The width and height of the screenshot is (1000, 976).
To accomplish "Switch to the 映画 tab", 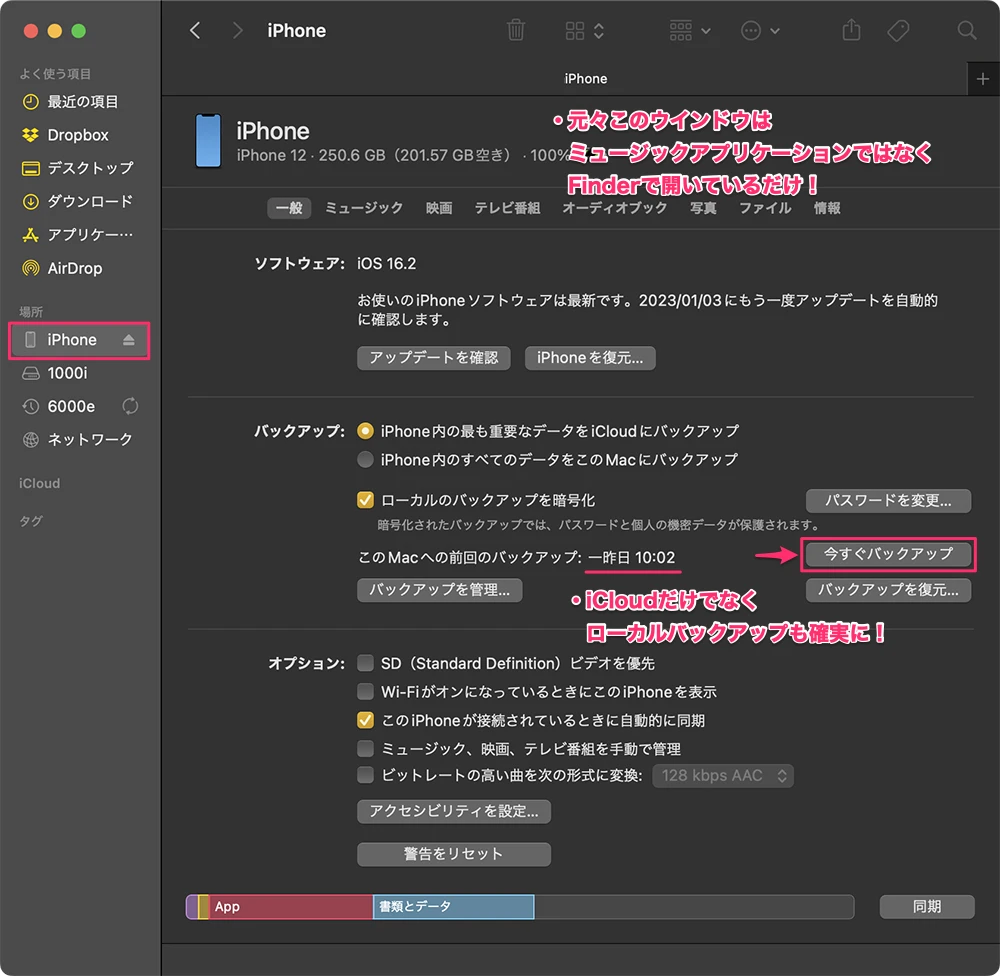I will [x=439, y=208].
